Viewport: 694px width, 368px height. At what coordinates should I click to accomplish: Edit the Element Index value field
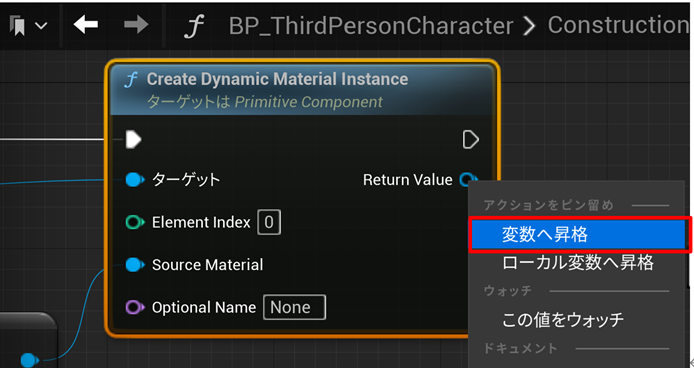pyautogui.click(x=269, y=222)
